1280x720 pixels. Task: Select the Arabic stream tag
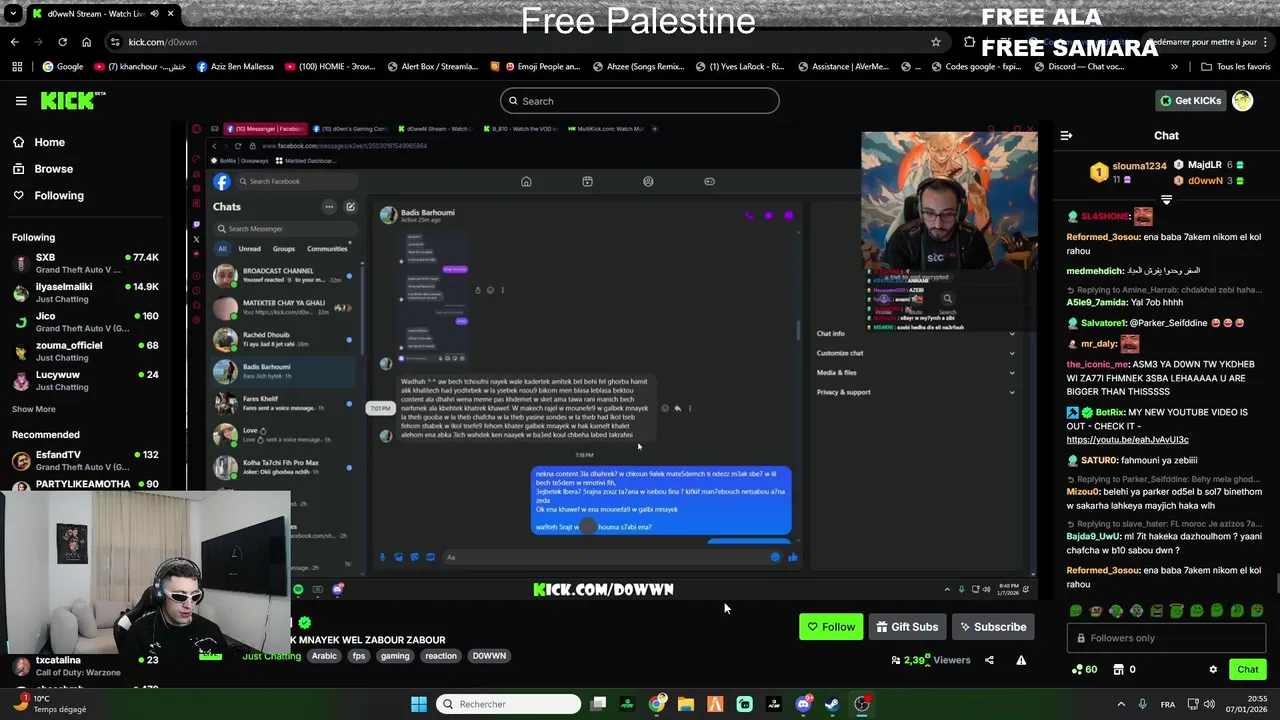click(324, 656)
